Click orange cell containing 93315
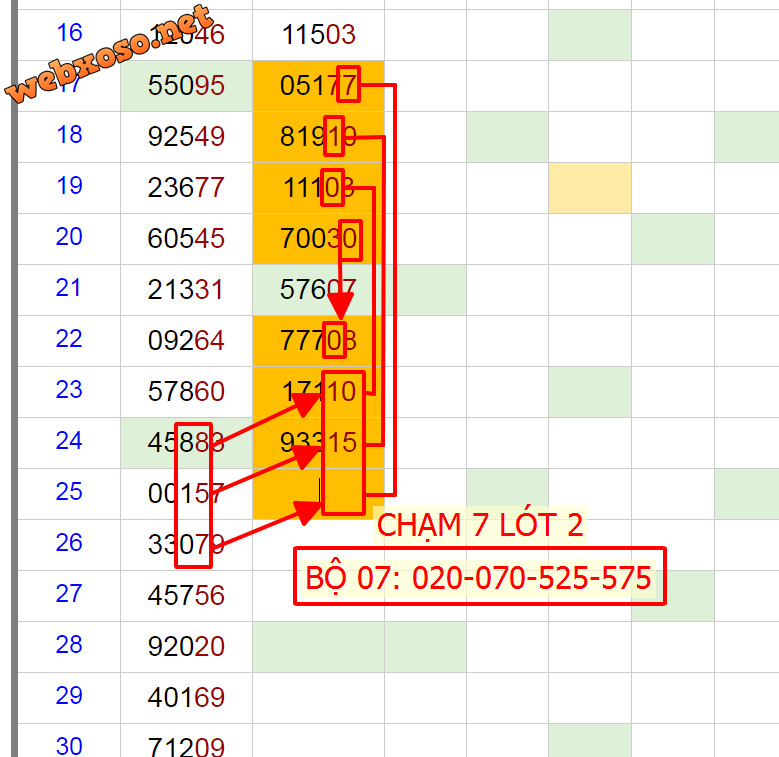 point(318,443)
